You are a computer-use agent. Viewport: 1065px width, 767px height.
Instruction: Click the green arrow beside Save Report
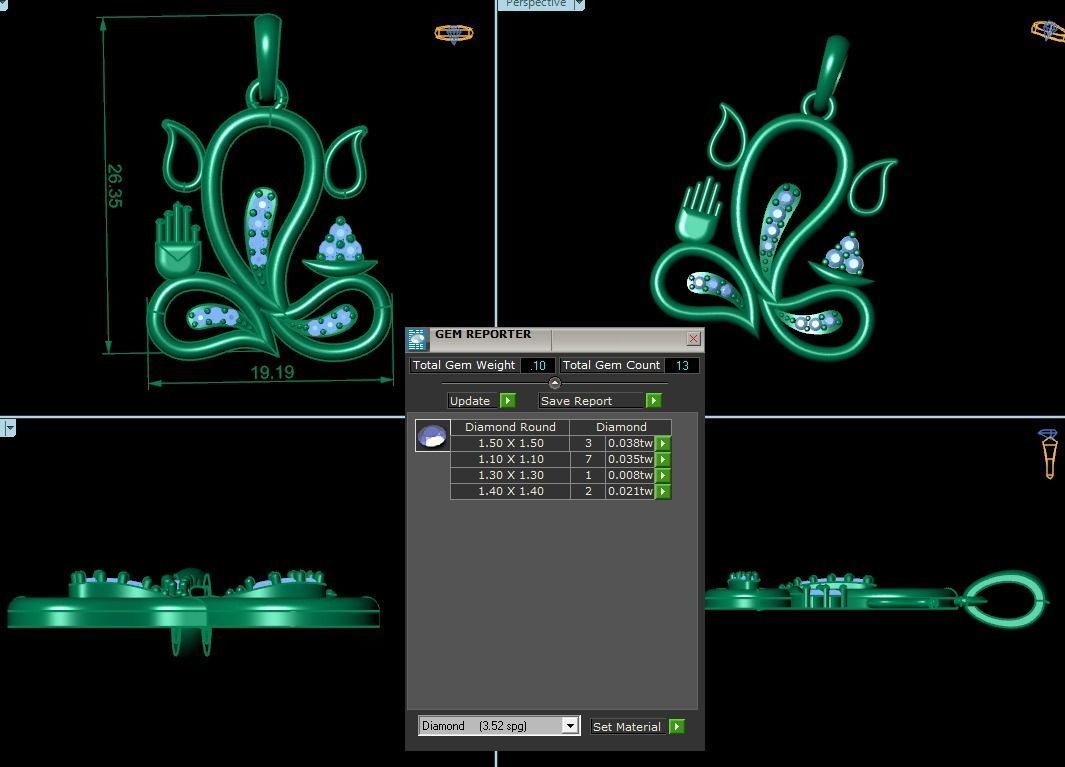(653, 401)
